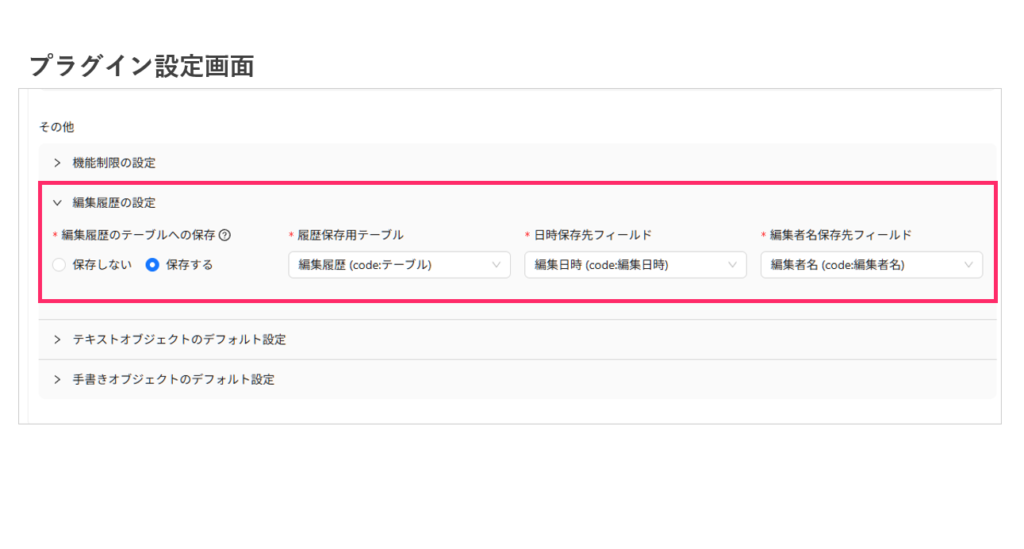
Task: Click the 保存する label text
Action: pyautogui.click(x=189, y=265)
